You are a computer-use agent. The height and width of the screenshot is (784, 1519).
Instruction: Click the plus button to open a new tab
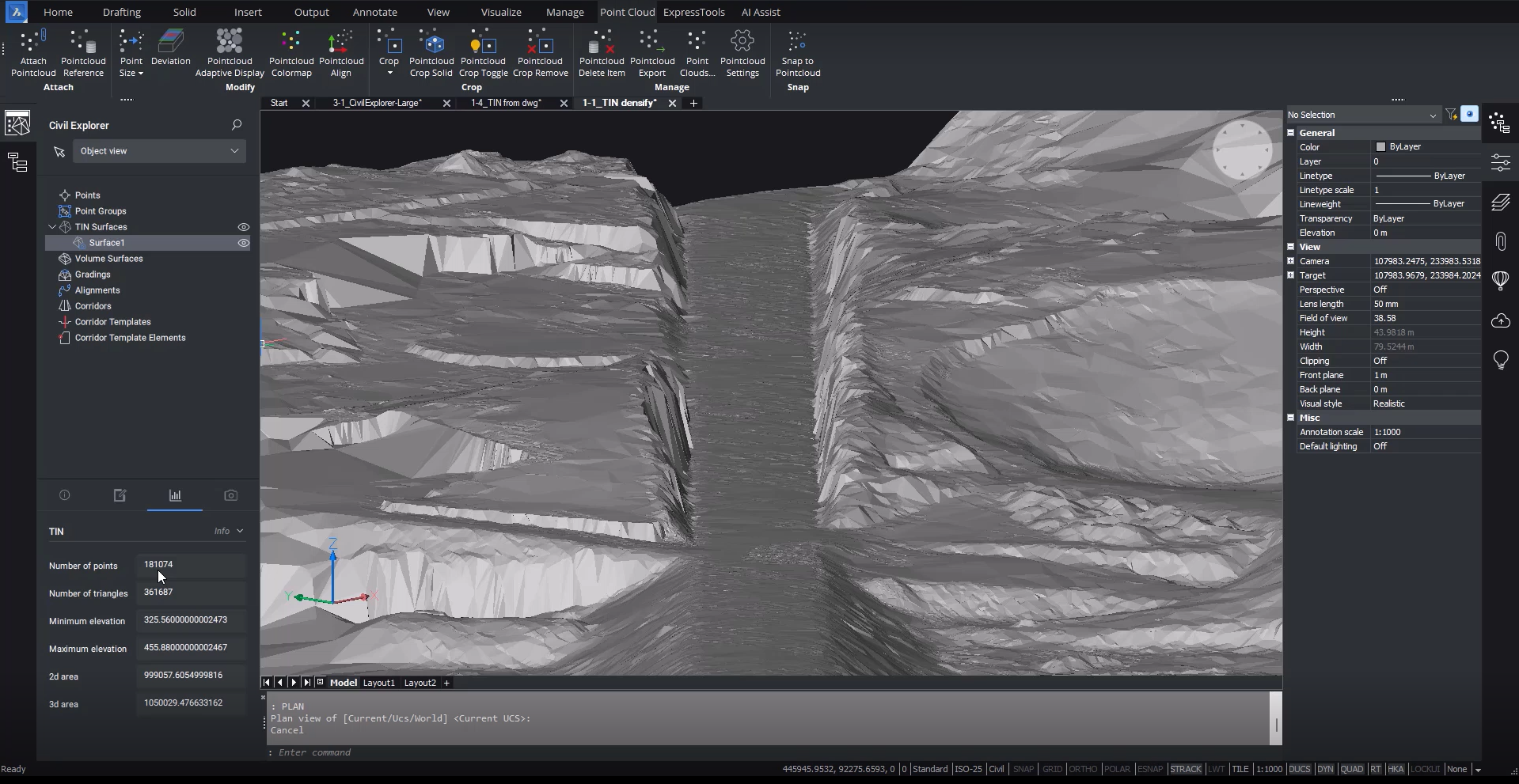pos(693,104)
